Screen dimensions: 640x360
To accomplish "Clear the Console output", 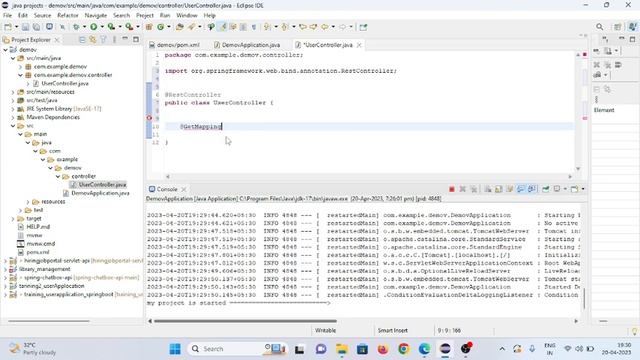I will (488, 189).
